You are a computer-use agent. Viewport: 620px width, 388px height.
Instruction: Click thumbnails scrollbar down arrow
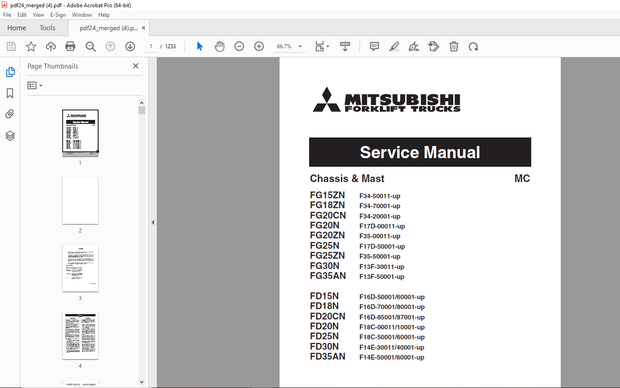pos(142,382)
